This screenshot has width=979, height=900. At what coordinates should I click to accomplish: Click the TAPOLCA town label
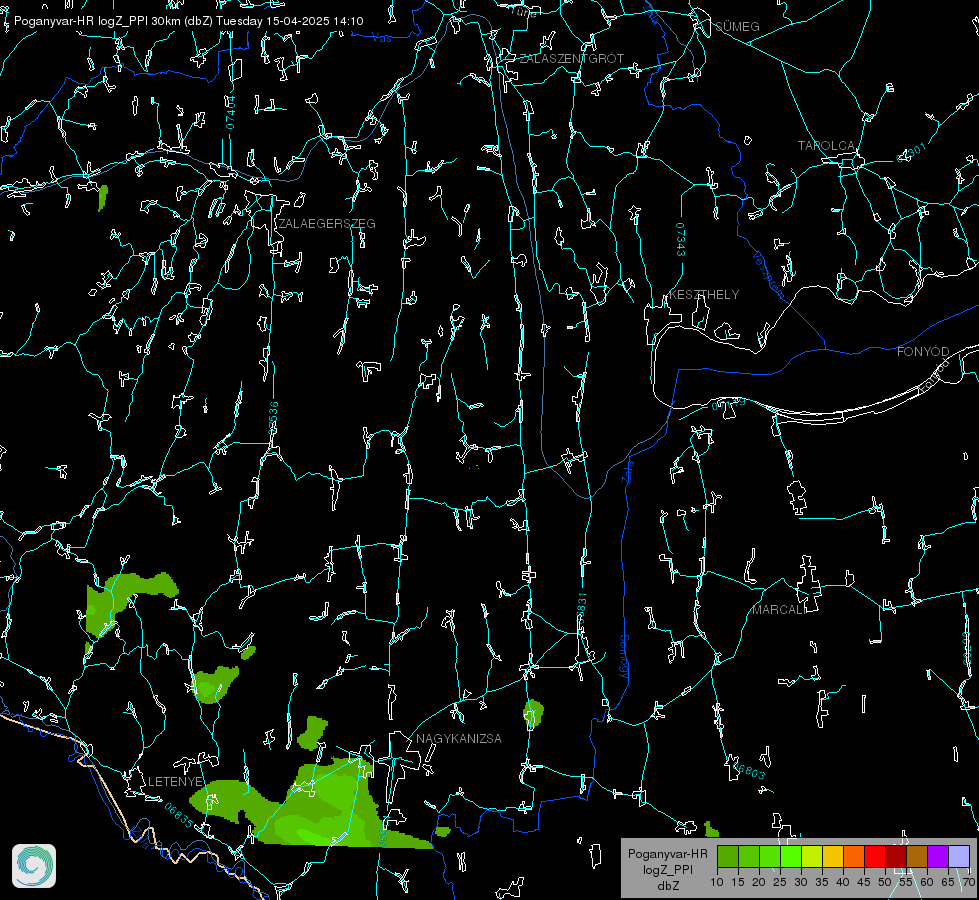point(826,146)
